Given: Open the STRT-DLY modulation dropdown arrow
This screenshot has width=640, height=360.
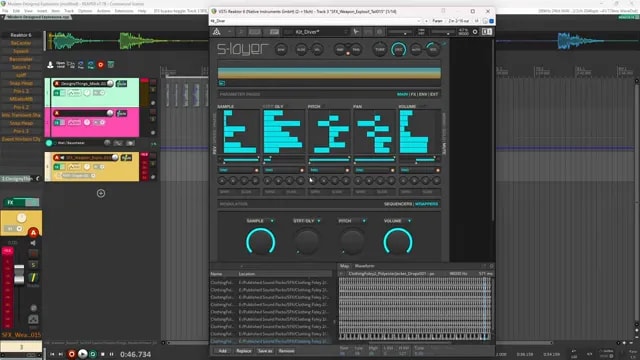Looking at the screenshot, I should click(319, 221).
